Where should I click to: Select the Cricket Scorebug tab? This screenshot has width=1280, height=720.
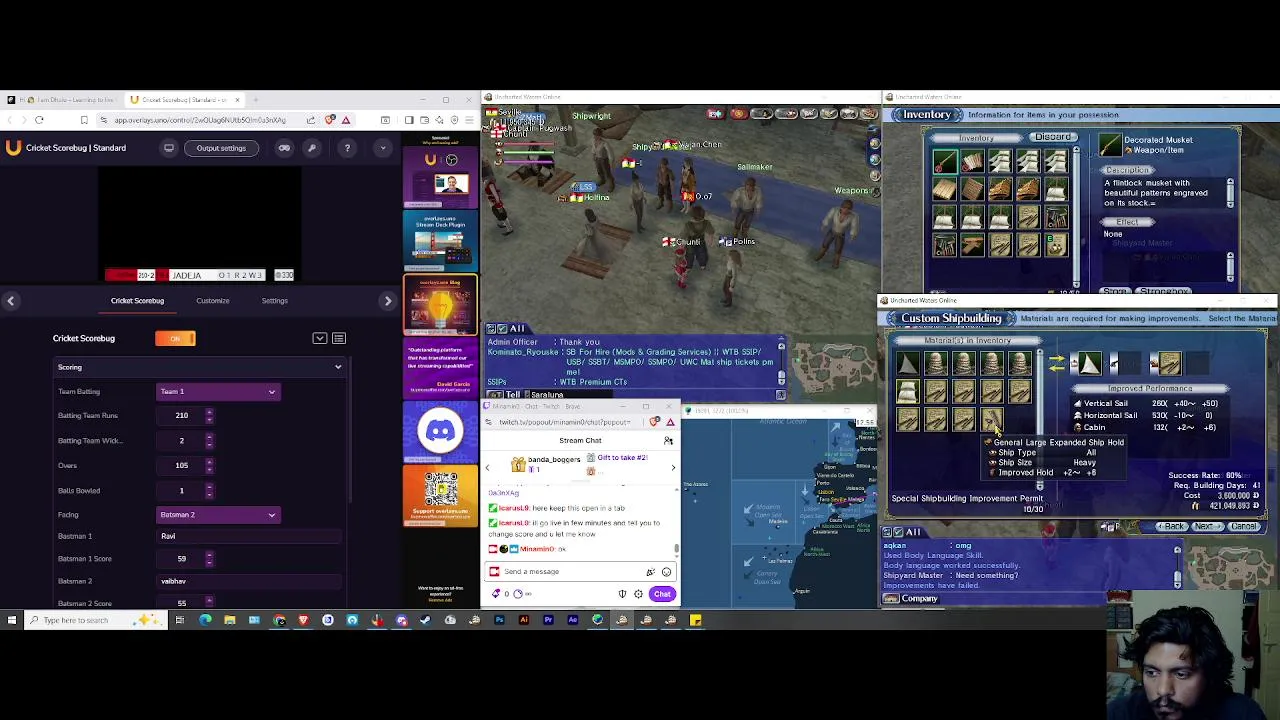137,300
